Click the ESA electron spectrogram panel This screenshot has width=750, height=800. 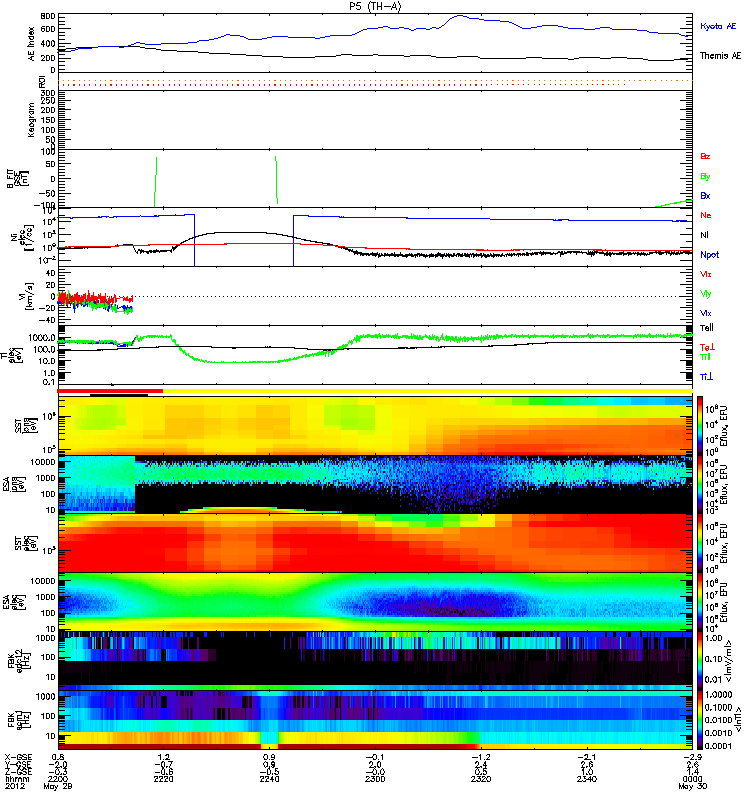click(x=375, y=602)
